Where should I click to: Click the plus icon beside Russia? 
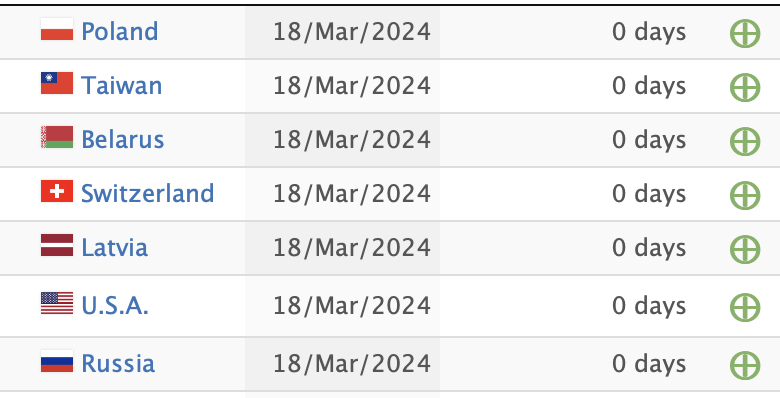[x=745, y=365]
